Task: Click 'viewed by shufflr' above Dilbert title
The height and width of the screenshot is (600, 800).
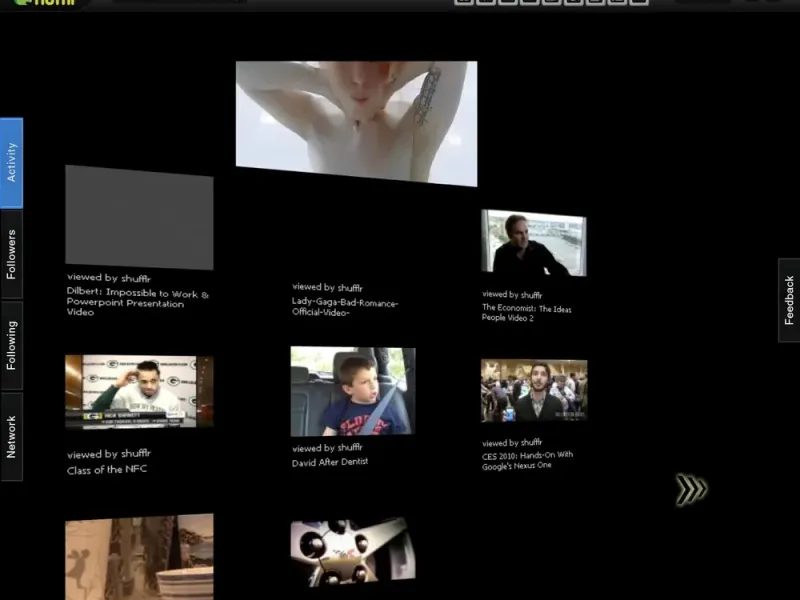Action: coord(109,278)
